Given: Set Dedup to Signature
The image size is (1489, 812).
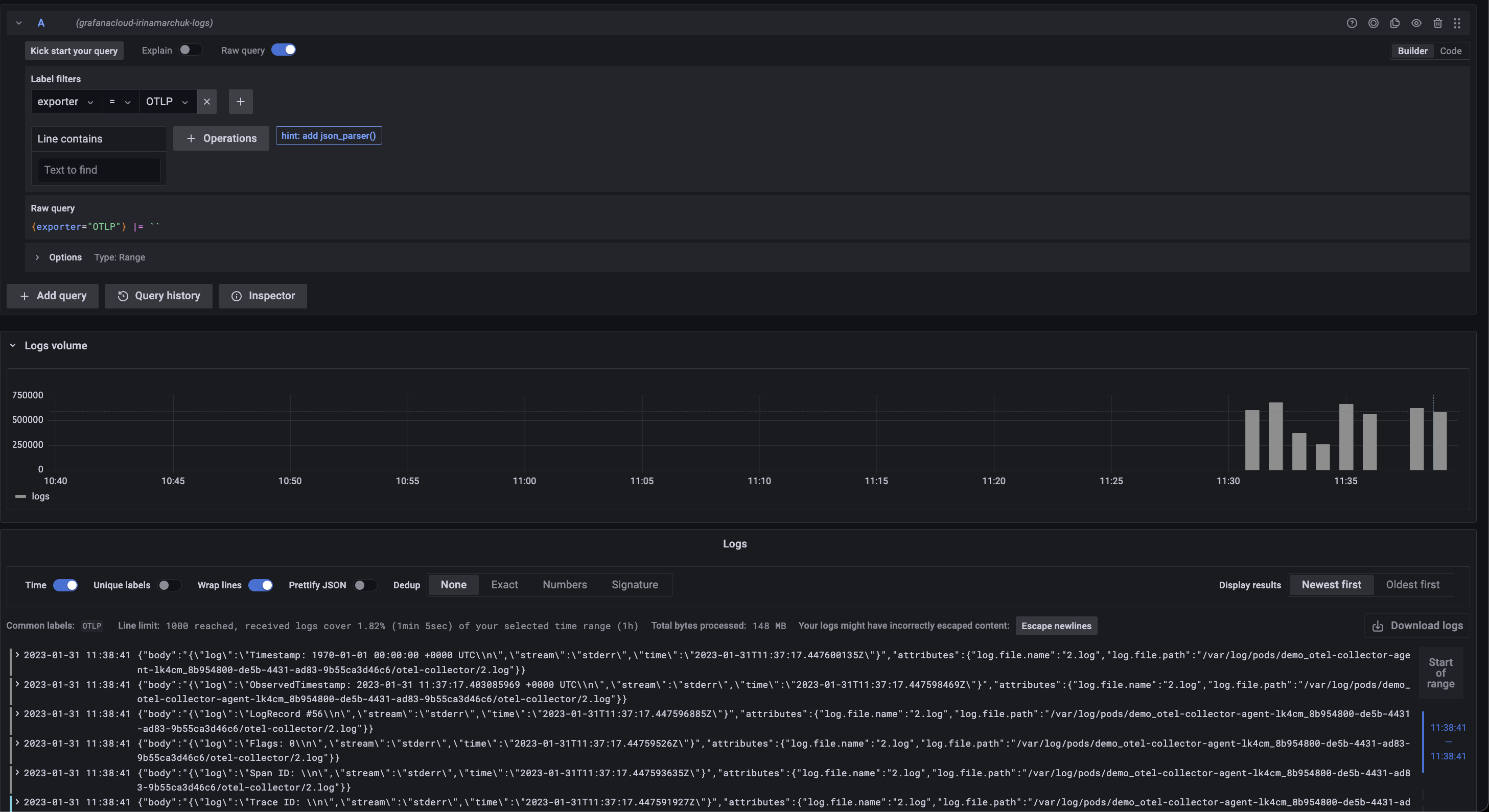Looking at the screenshot, I should [x=635, y=584].
